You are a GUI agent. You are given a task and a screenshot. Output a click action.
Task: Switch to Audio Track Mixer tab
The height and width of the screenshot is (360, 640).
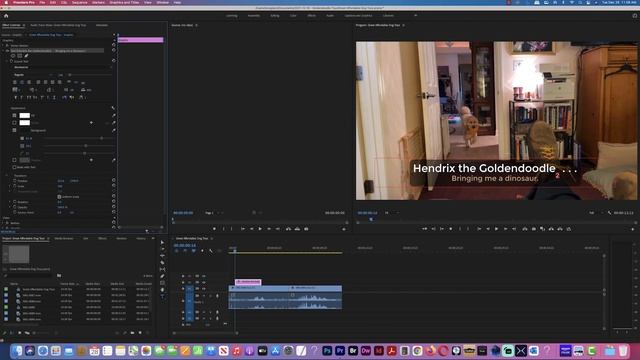(58, 25)
